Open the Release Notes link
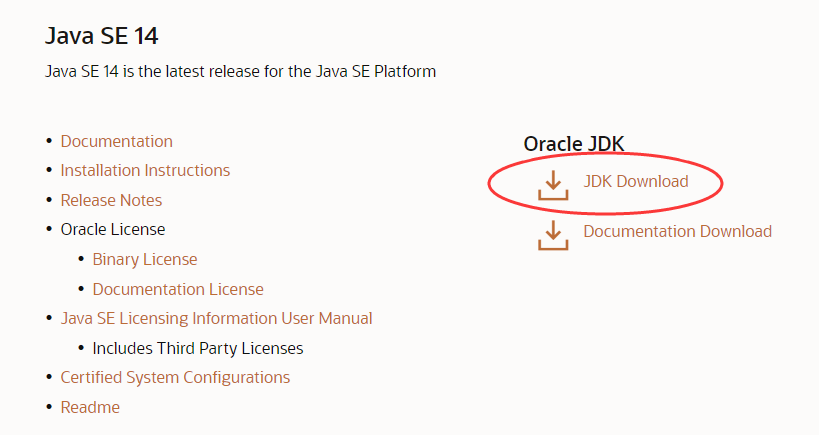The width and height of the screenshot is (819, 435). (111, 201)
